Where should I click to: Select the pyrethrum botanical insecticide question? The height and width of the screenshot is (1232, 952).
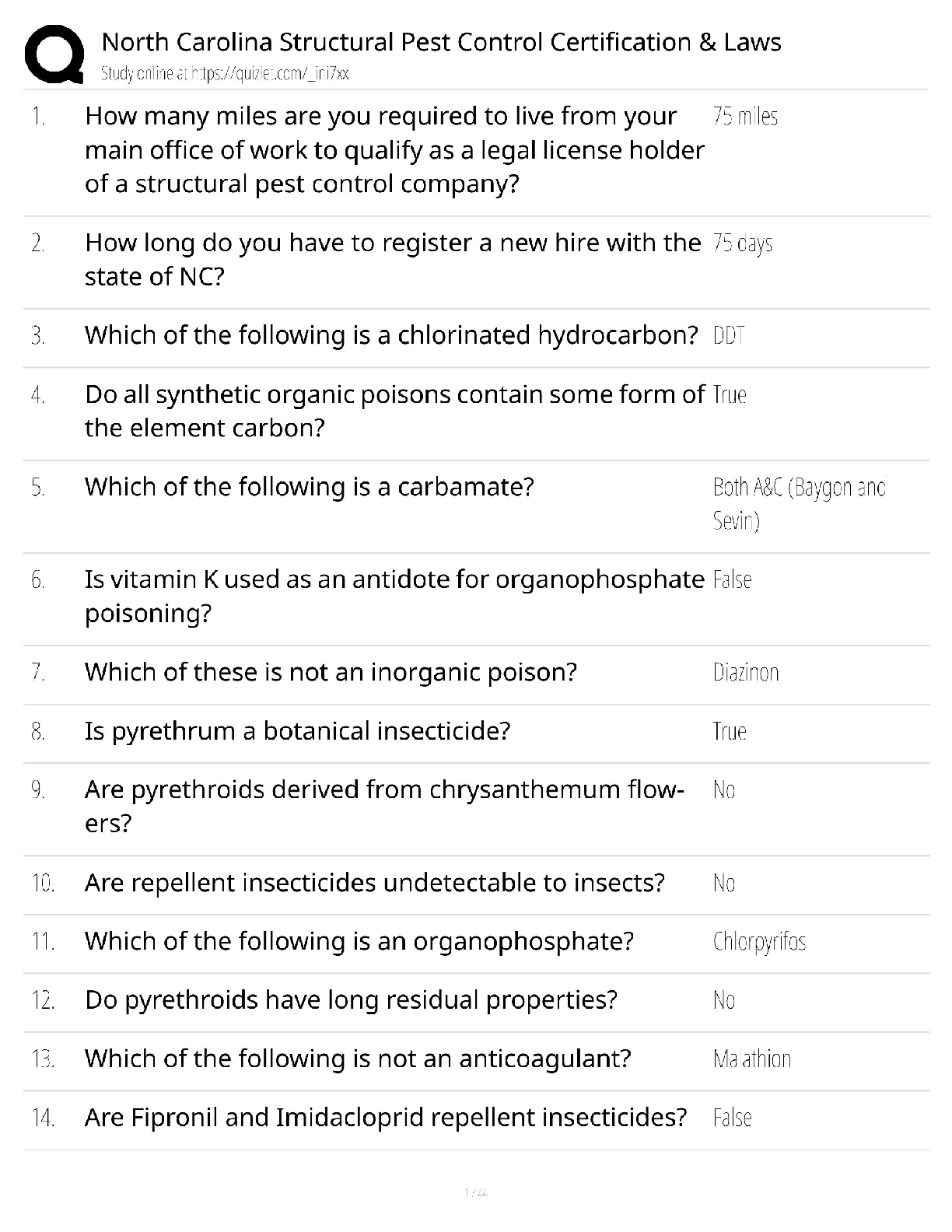(x=297, y=731)
